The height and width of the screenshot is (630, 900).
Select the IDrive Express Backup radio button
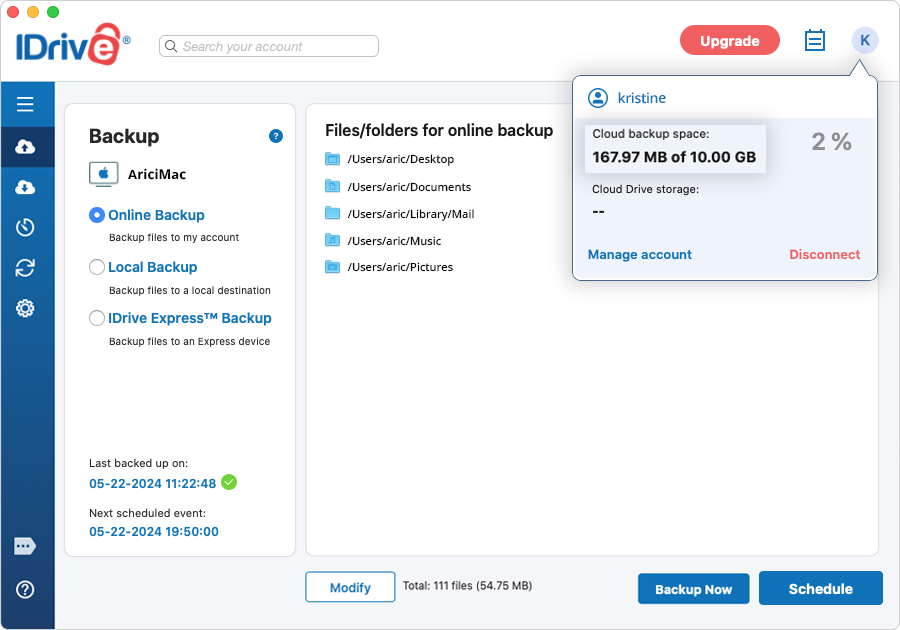coord(96,318)
